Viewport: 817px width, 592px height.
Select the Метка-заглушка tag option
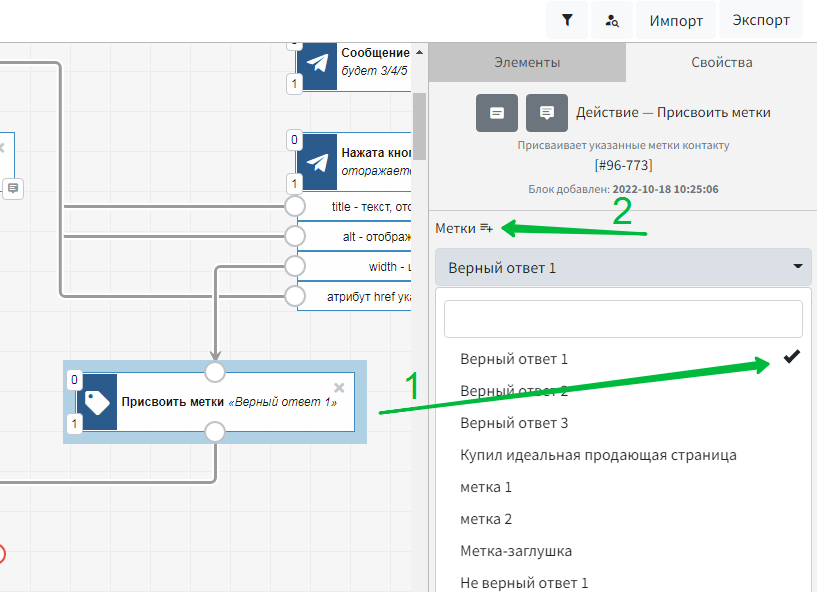(516, 551)
